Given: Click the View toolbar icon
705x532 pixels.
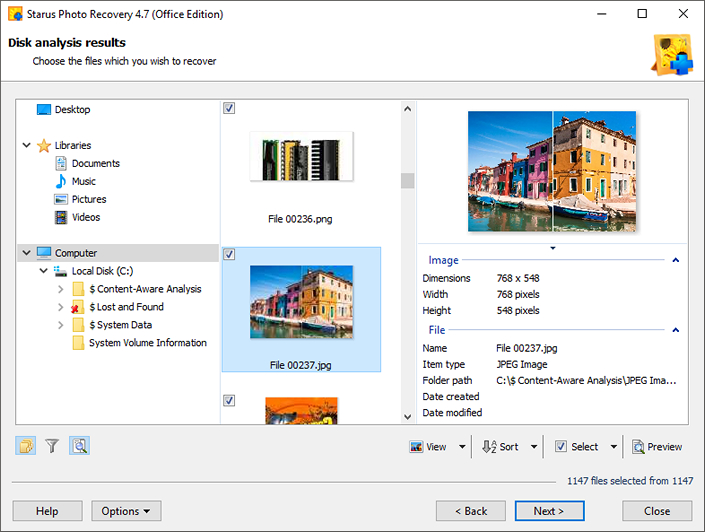Looking at the screenshot, I should tap(416, 447).
